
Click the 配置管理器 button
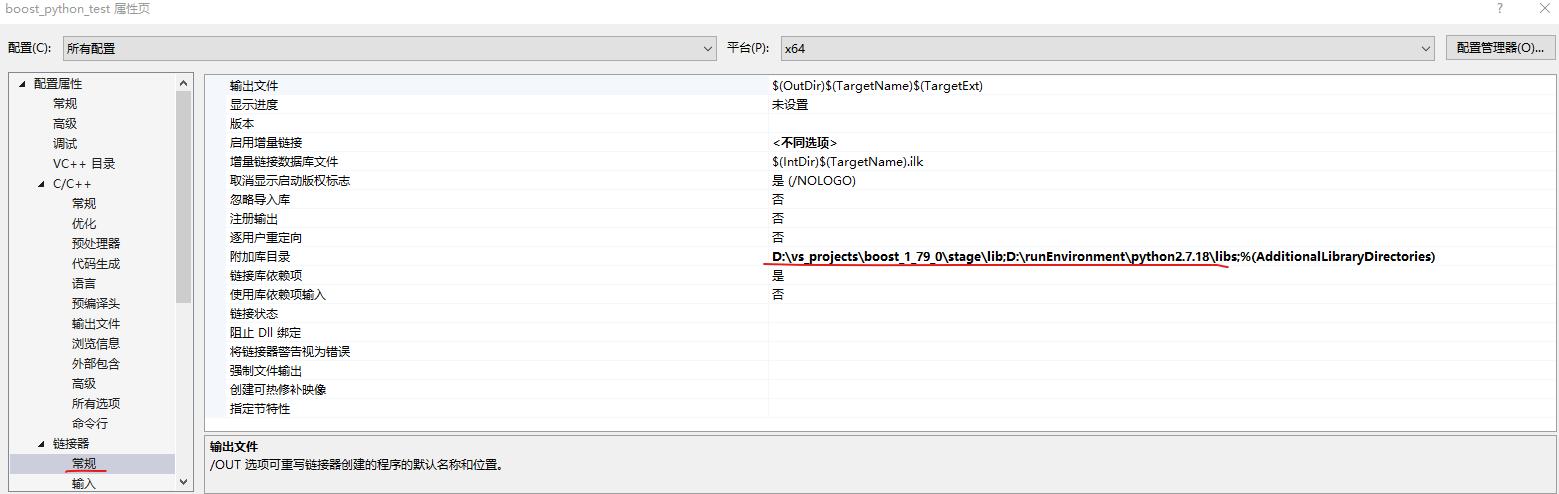tap(1500, 48)
